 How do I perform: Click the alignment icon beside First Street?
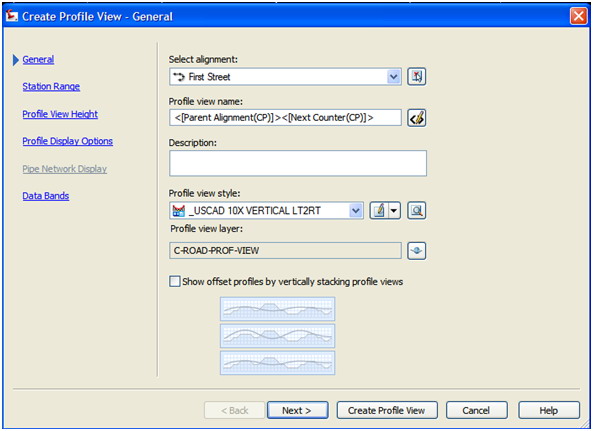point(179,77)
